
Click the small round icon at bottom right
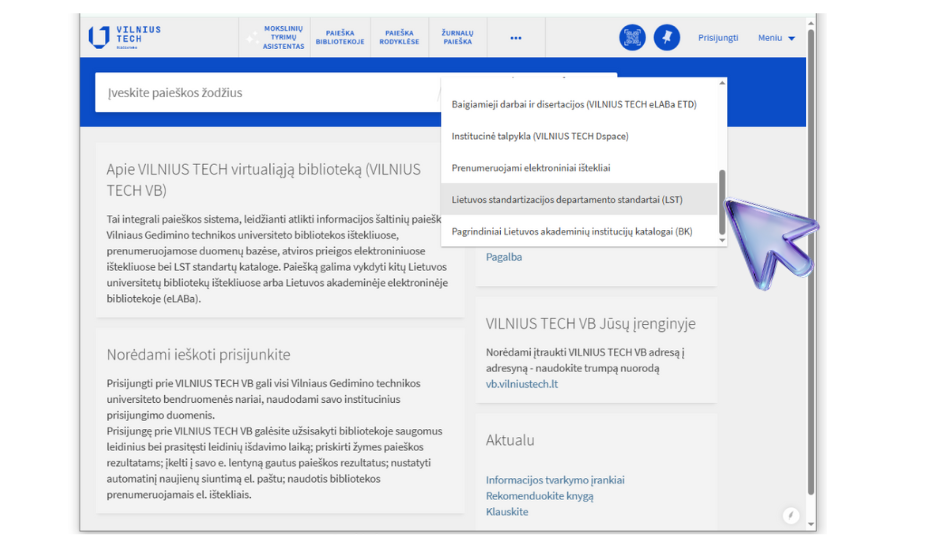791,515
